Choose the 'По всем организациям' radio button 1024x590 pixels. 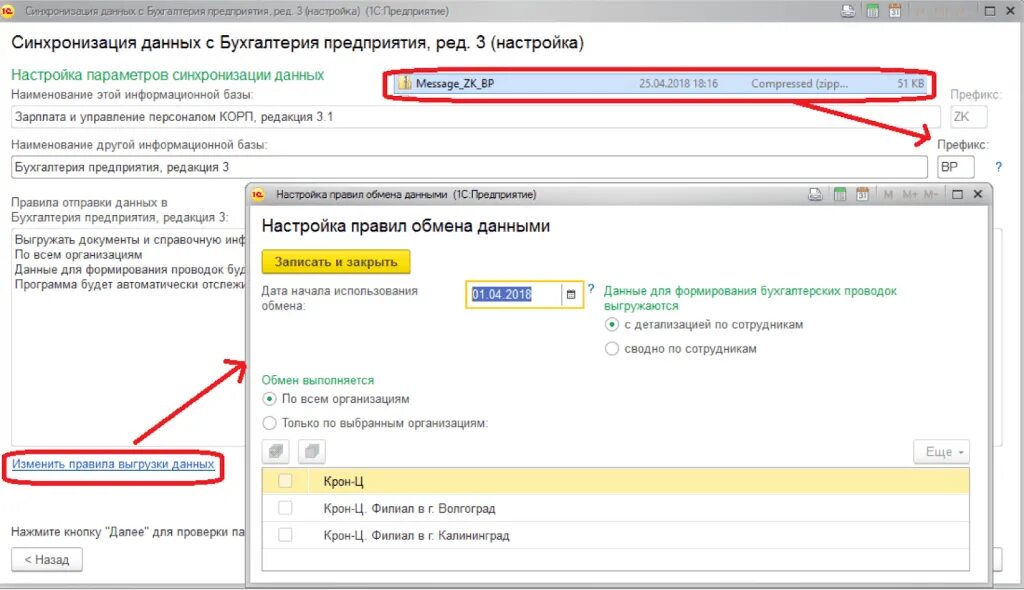pos(269,399)
